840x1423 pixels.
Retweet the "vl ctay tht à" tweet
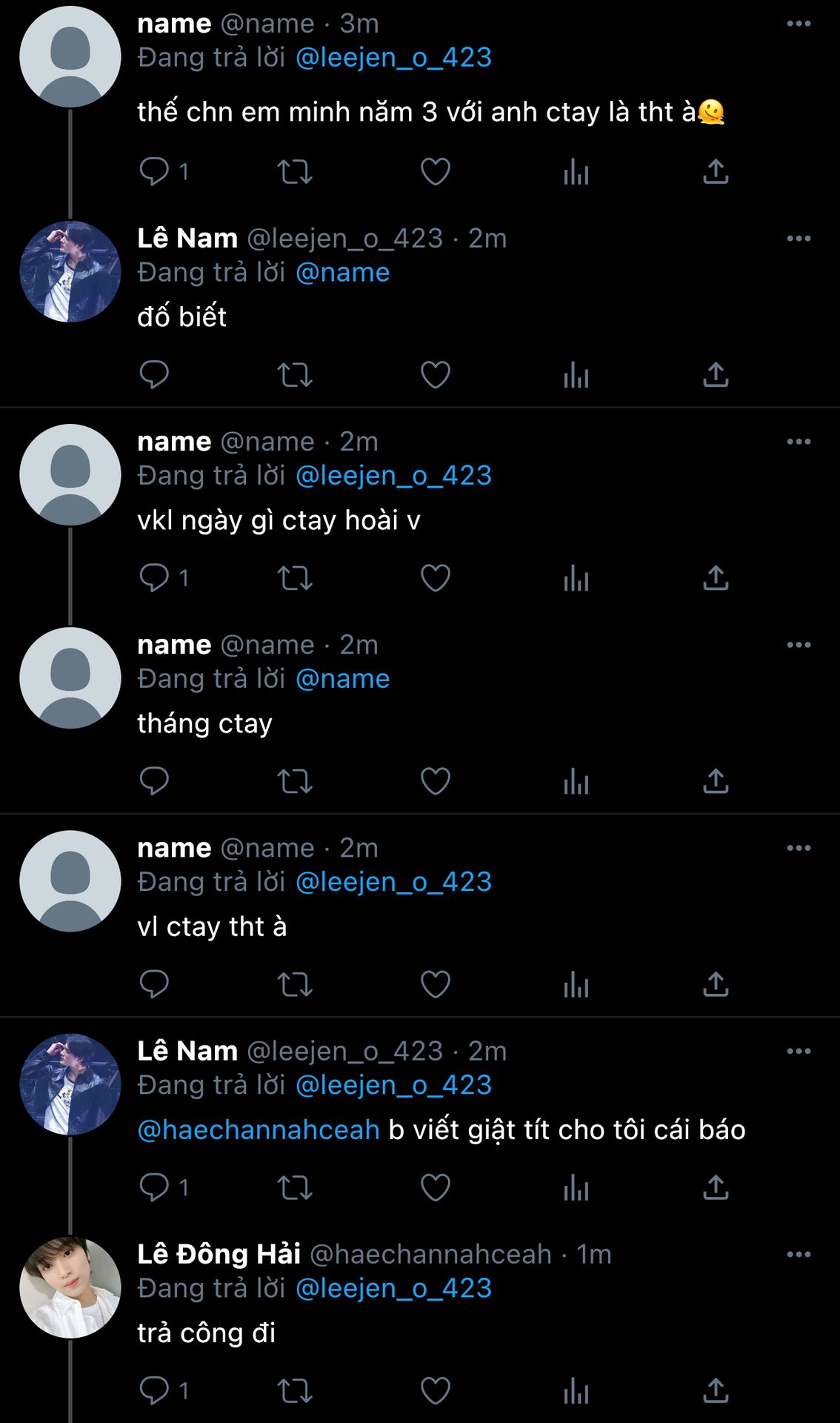(294, 984)
